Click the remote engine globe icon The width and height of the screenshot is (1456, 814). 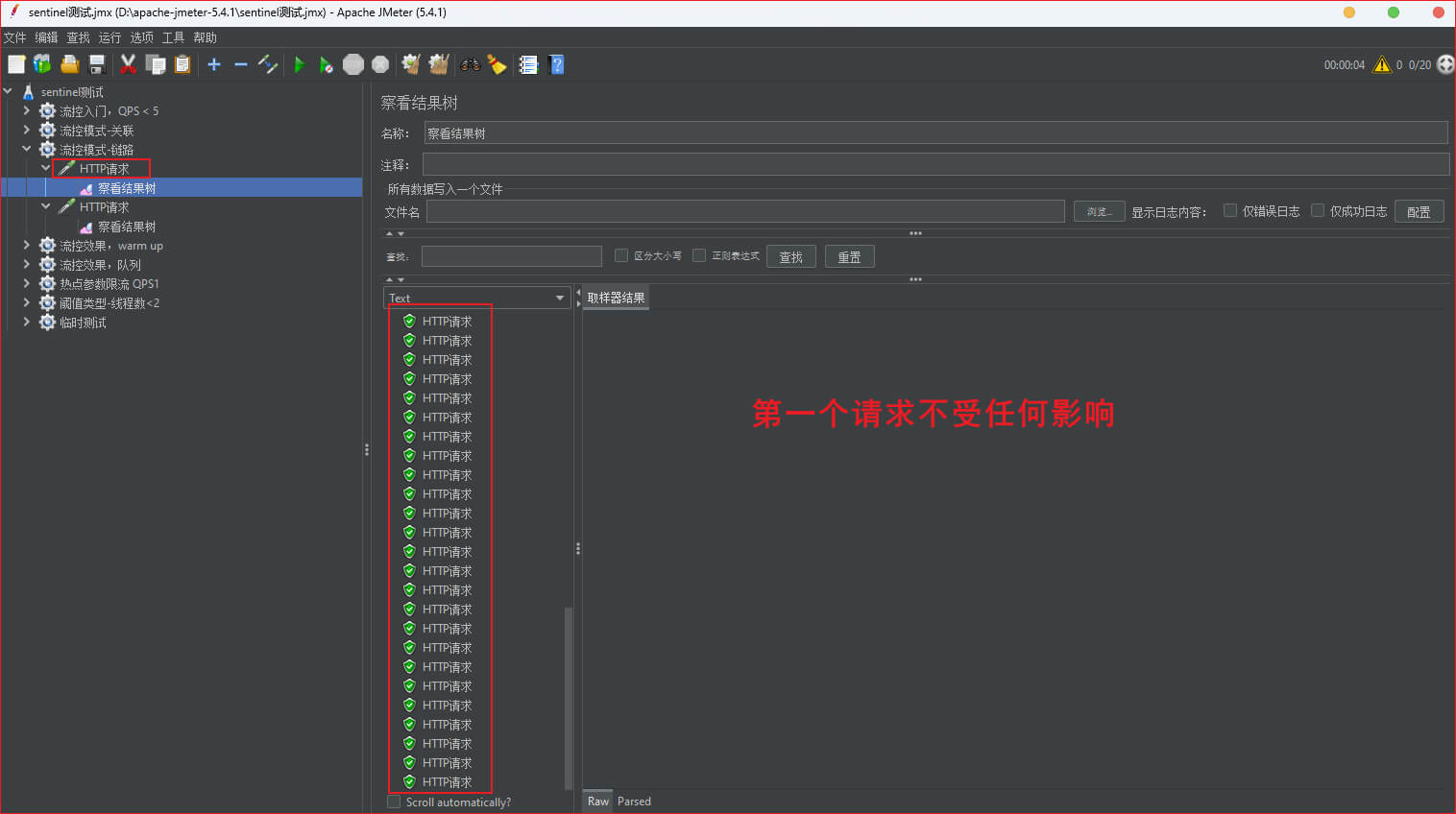pos(1445,64)
